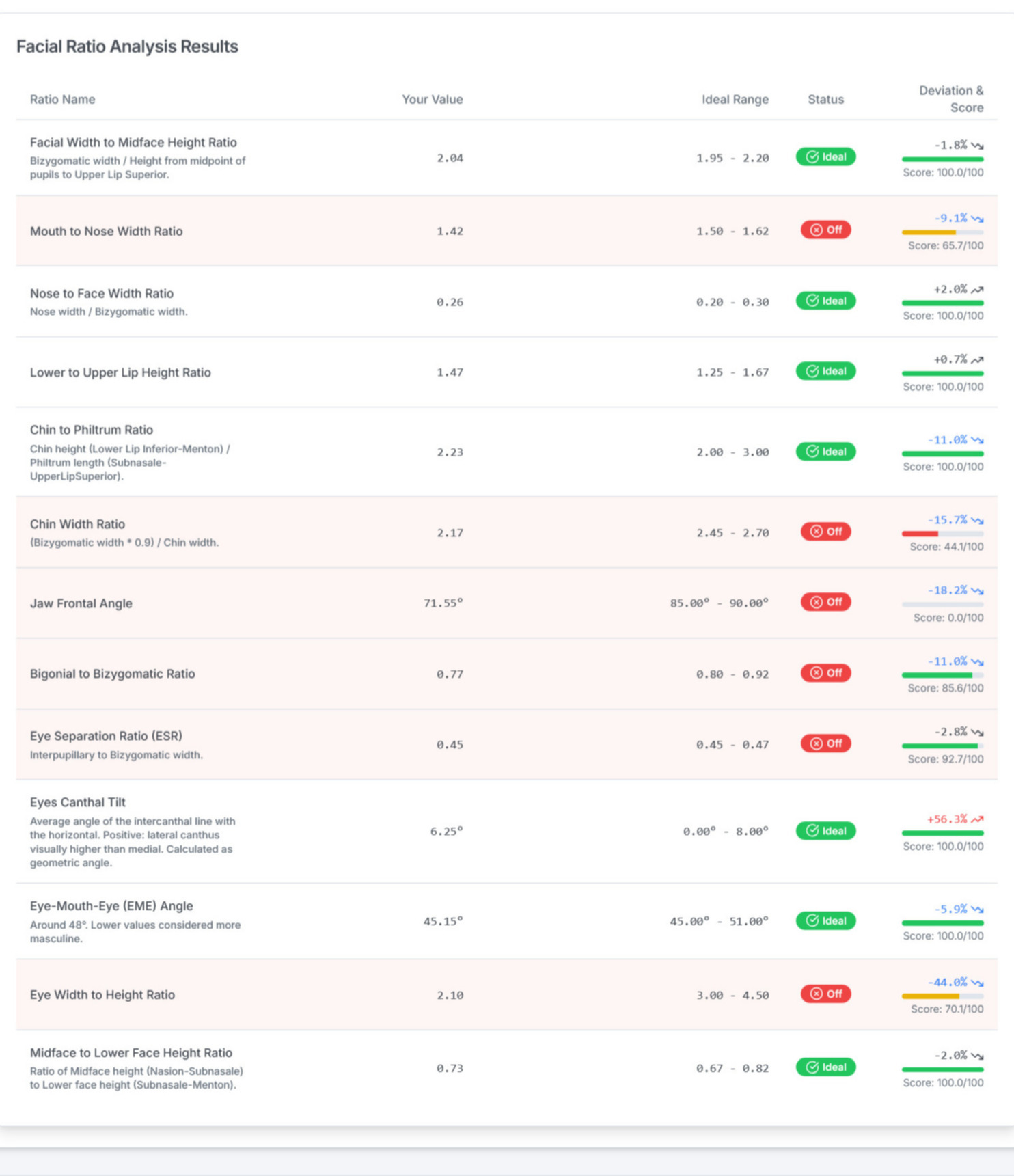Select the Your Value column header
This screenshot has width=1014, height=1176.
coord(433,99)
